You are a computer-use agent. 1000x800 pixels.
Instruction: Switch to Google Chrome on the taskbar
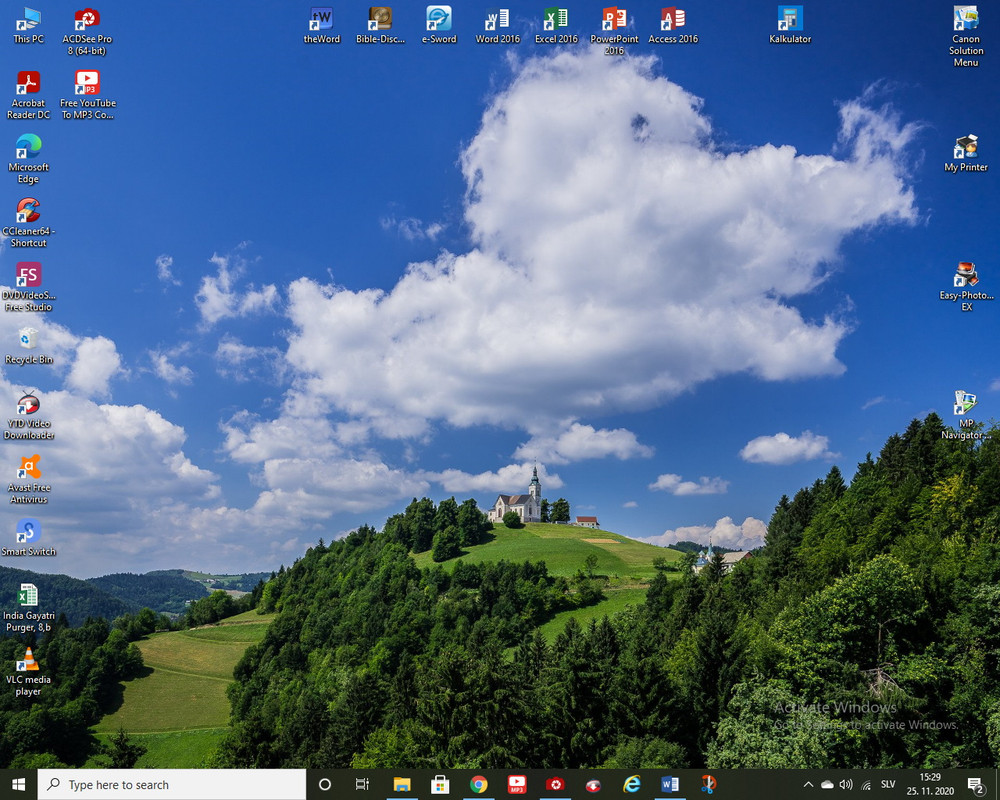click(478, 784)
